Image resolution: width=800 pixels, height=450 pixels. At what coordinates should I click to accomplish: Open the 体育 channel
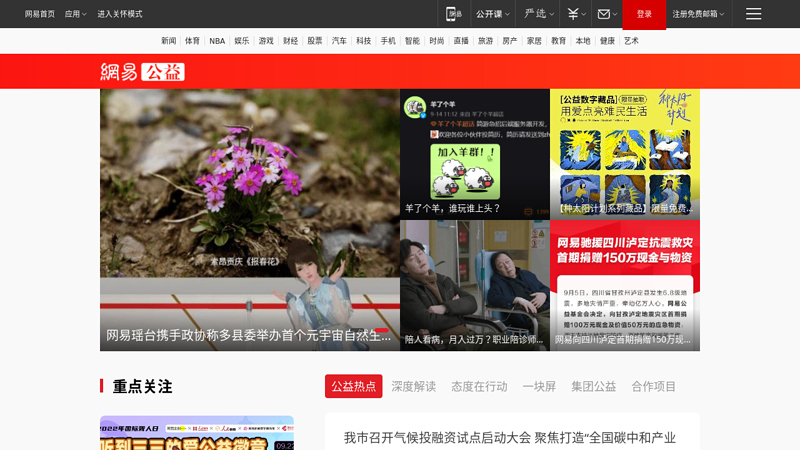tap(192, 41)
